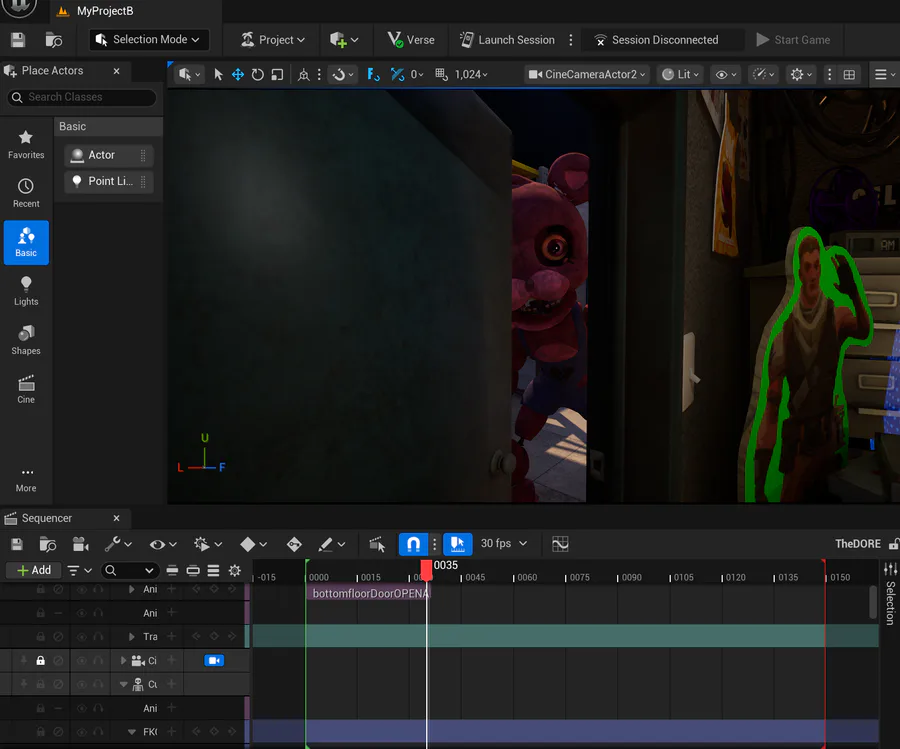The height and width of the screenshot is (749, 900).
Task: Activate the Scale tool
Action: tap(277, 74)
